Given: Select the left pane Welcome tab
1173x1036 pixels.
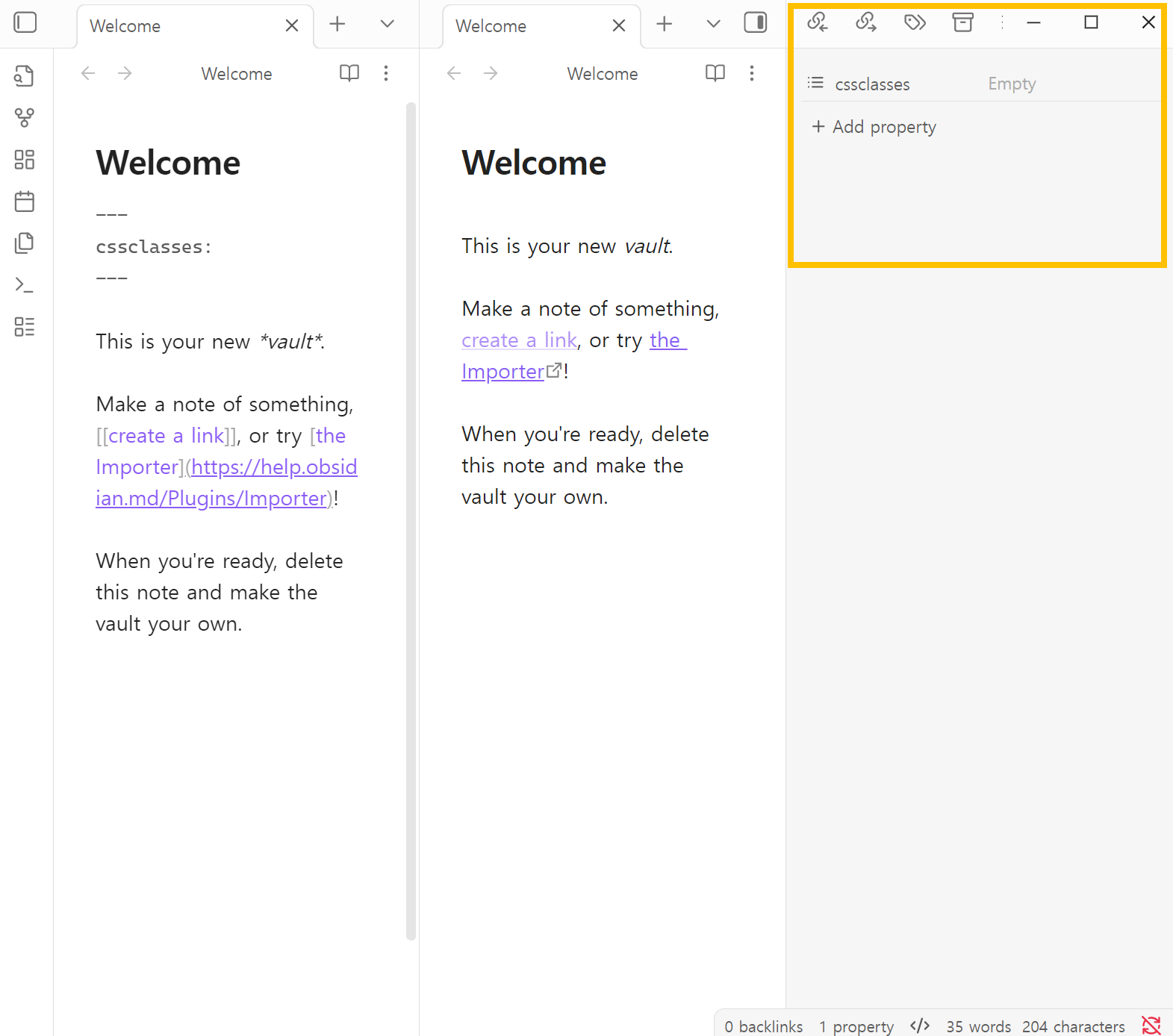Looking at the screenshot, I should point(195,26).
